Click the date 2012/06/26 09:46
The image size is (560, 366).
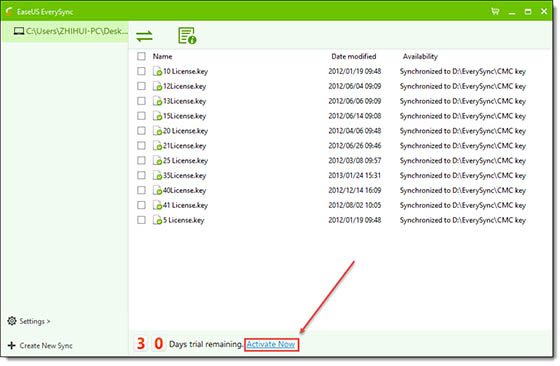point(355,146)
